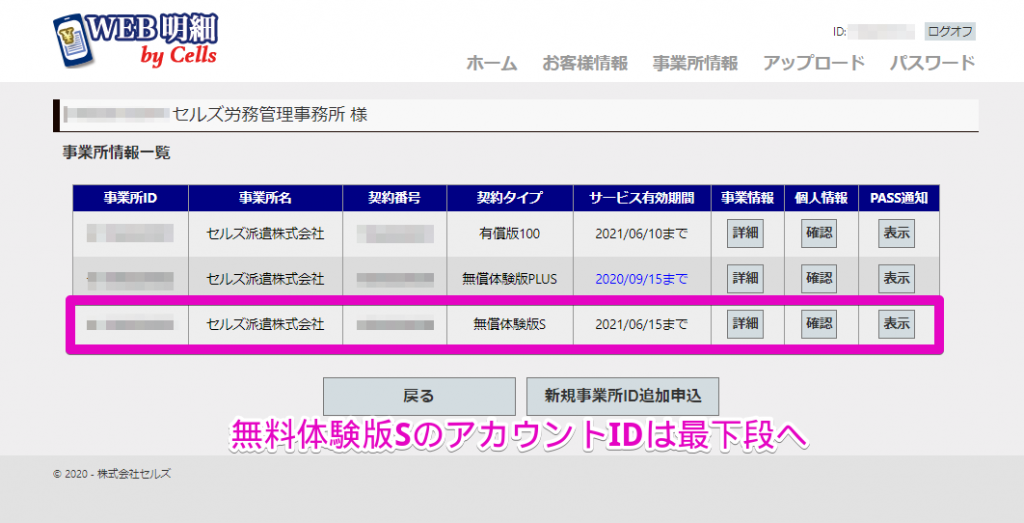This screenshot has width=1024, height=523.
Task: Click the blue 2020/09/15まで date
Action: [642, 279]
